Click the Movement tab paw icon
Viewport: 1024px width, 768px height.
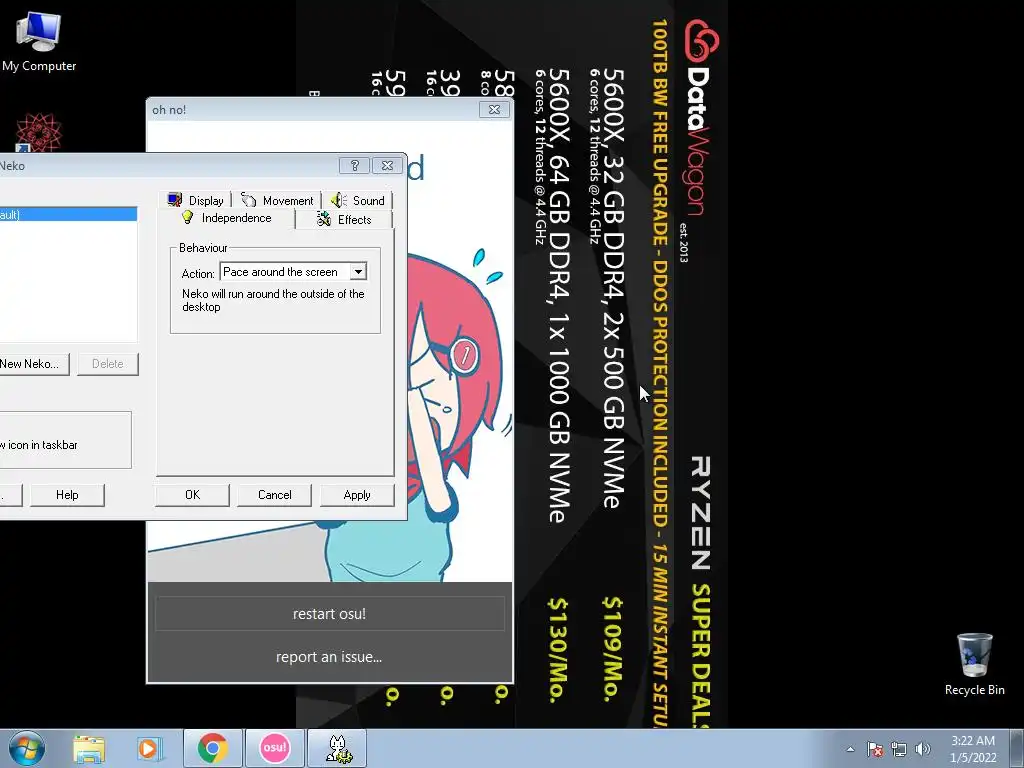(248, 200)
